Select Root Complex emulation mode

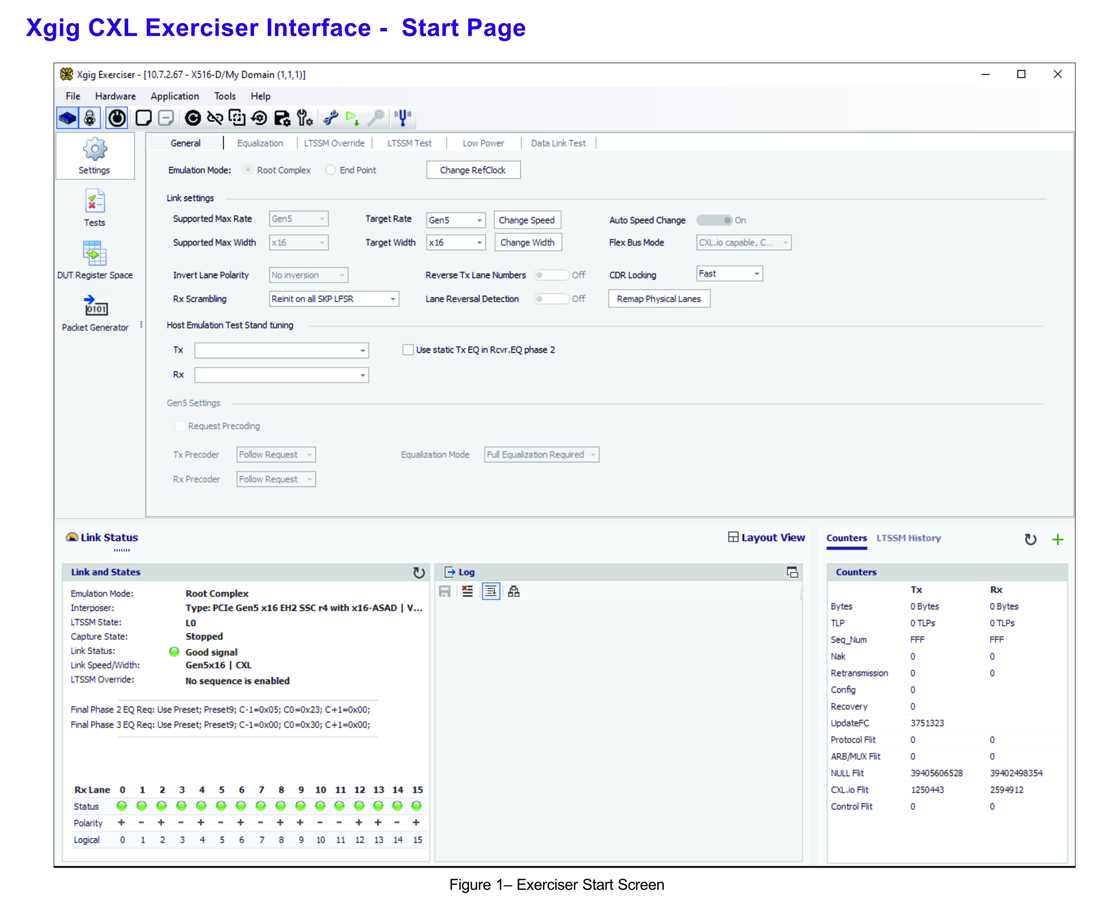[x=278, y=170]
